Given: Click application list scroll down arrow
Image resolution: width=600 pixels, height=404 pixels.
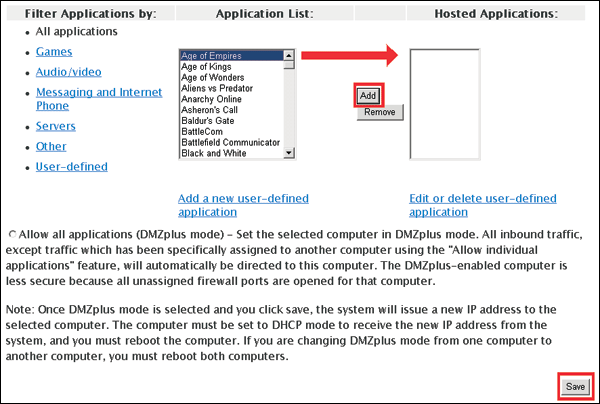Looking at the screenshot, I should coord(289,153).
